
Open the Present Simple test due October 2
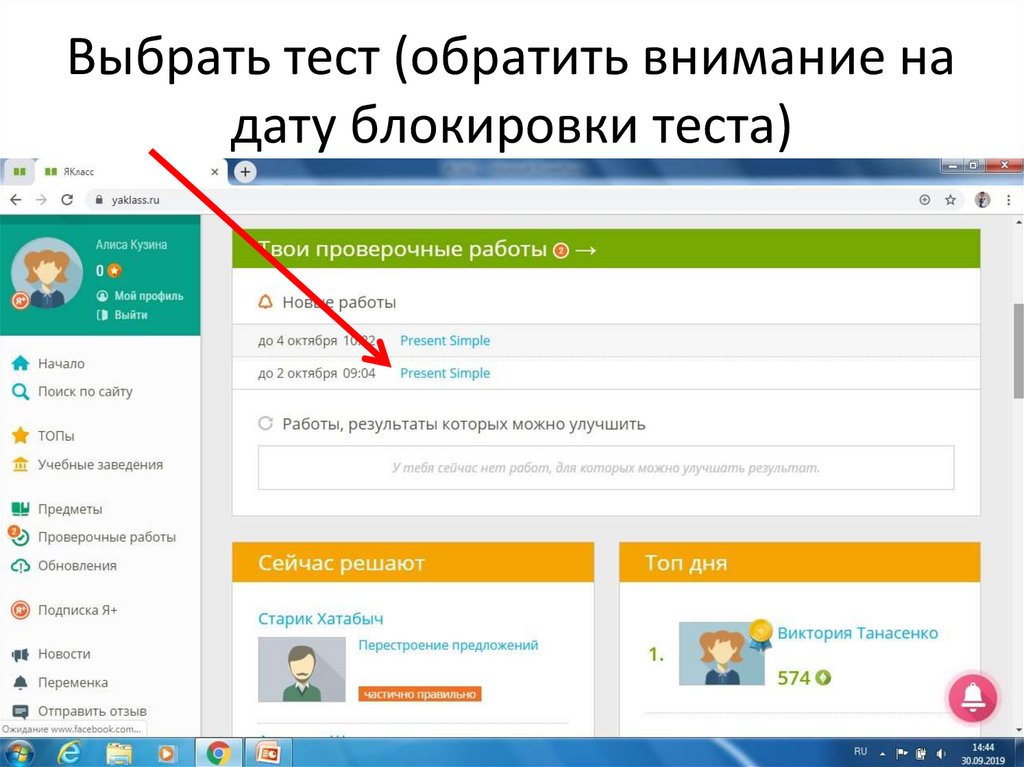tap(445, 372)
